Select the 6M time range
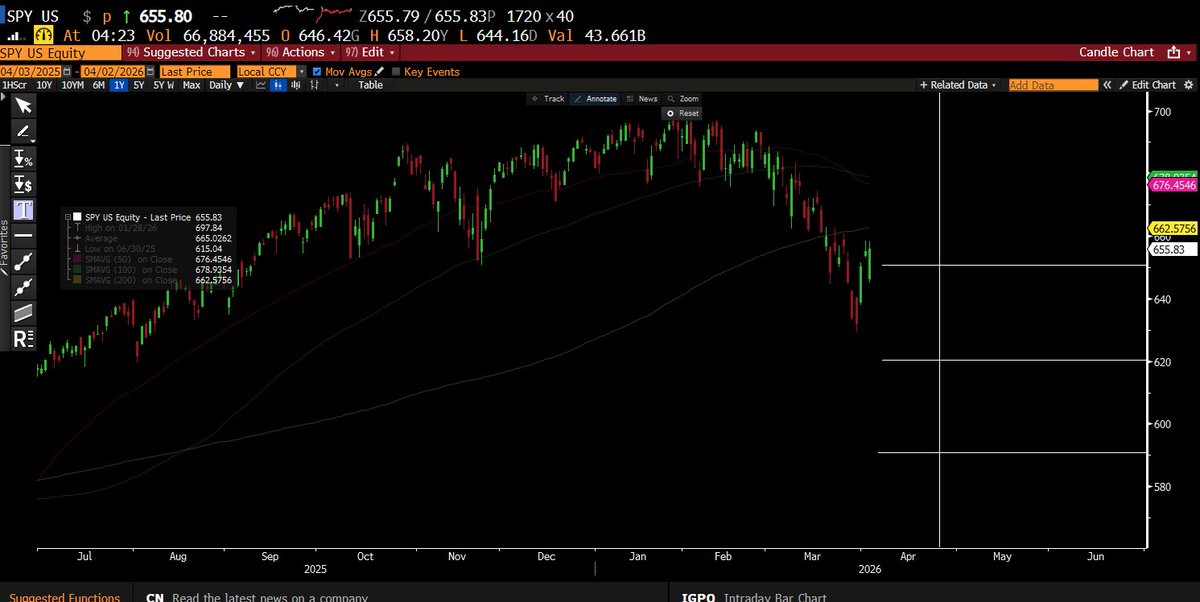This screenshot has height=602, width=1200. (98, 85)
